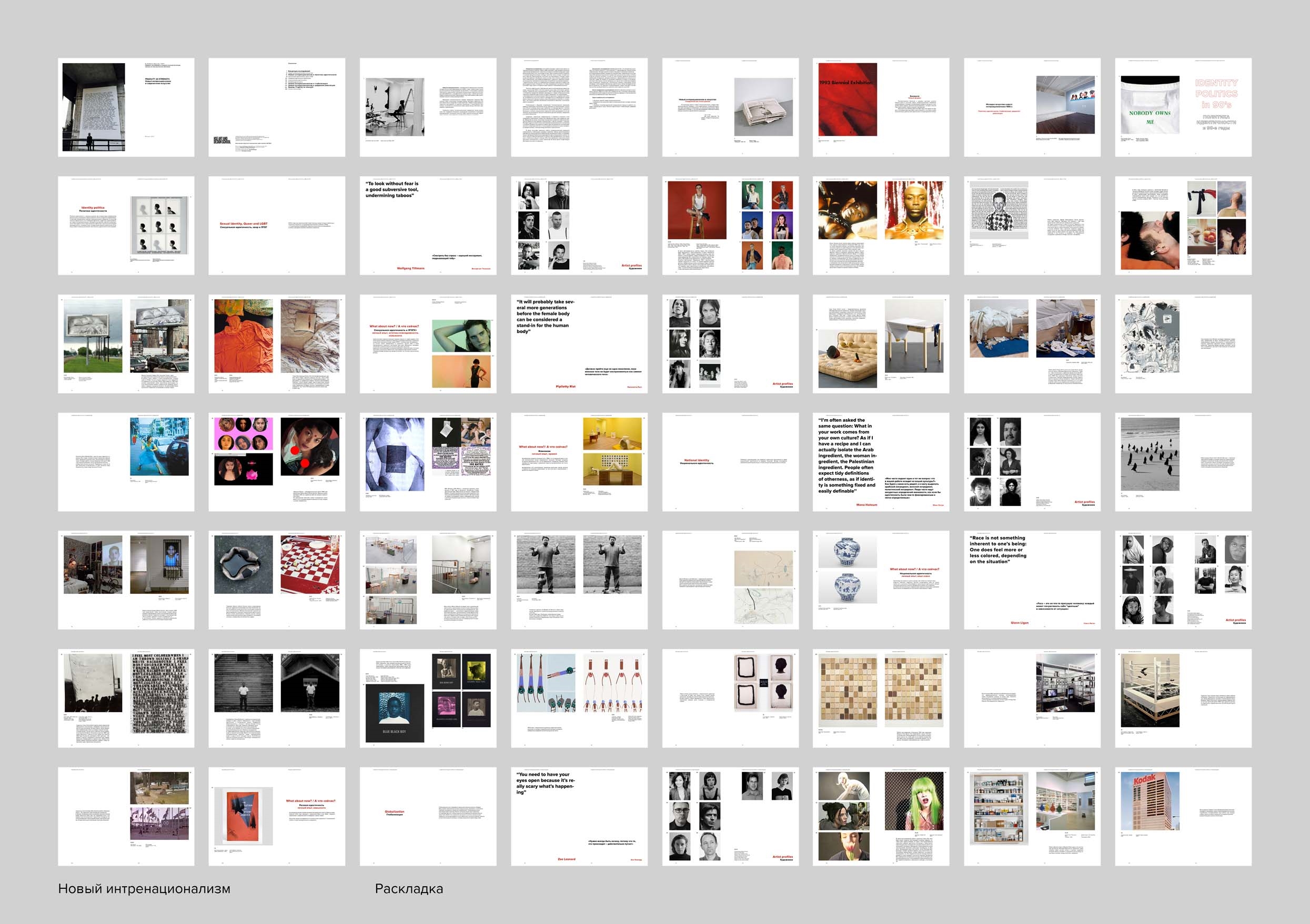Image resolution: width=1310 pixels, height=924 pixels.
Task: Click the 'NOBODY OWNS ME' shirt image
Action: pyautogui.click(x=1150, y=106)
